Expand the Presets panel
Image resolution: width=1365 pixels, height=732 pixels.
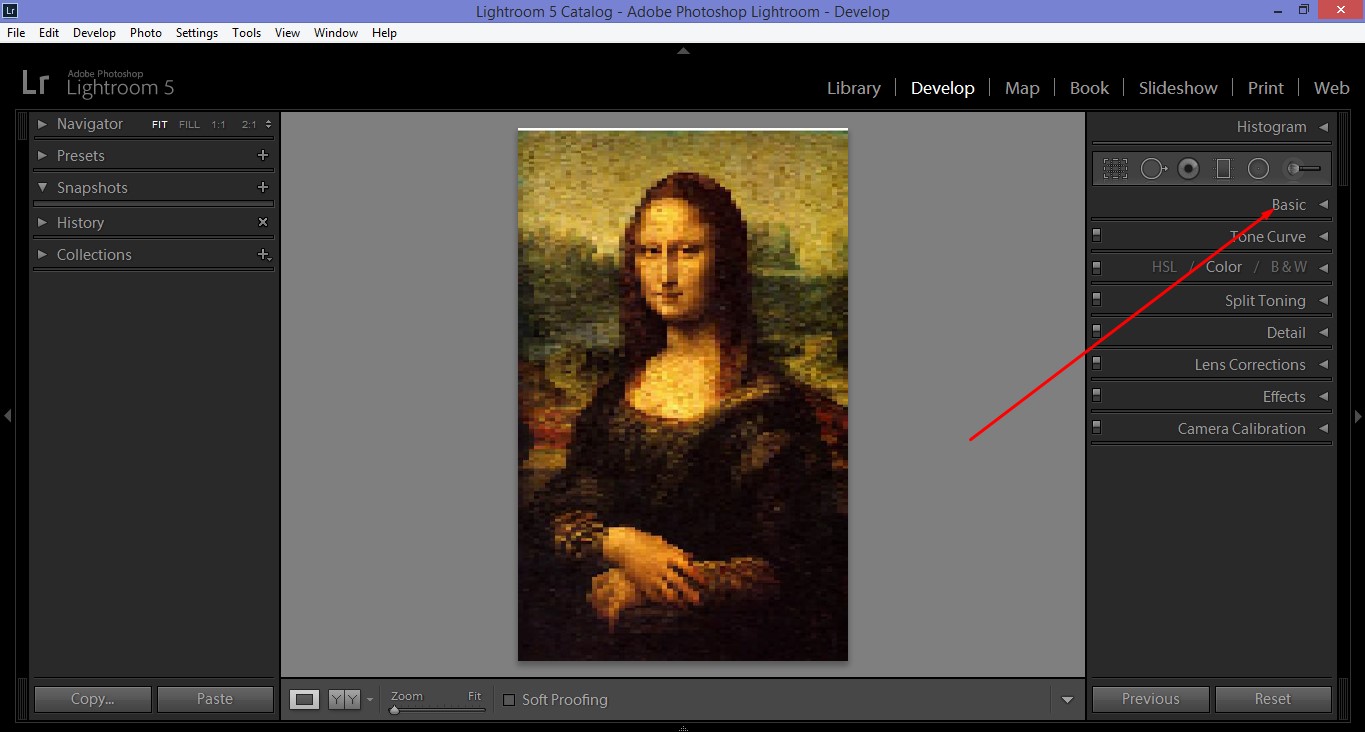point(42,155)
